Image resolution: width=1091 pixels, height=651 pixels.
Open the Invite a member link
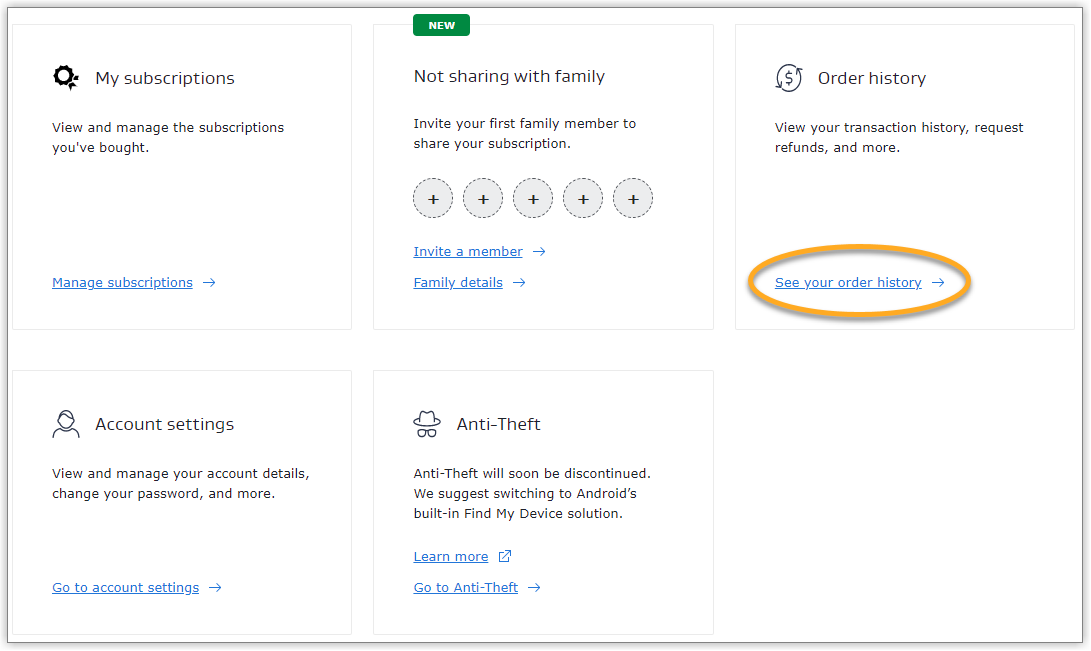tap(468, 252)
